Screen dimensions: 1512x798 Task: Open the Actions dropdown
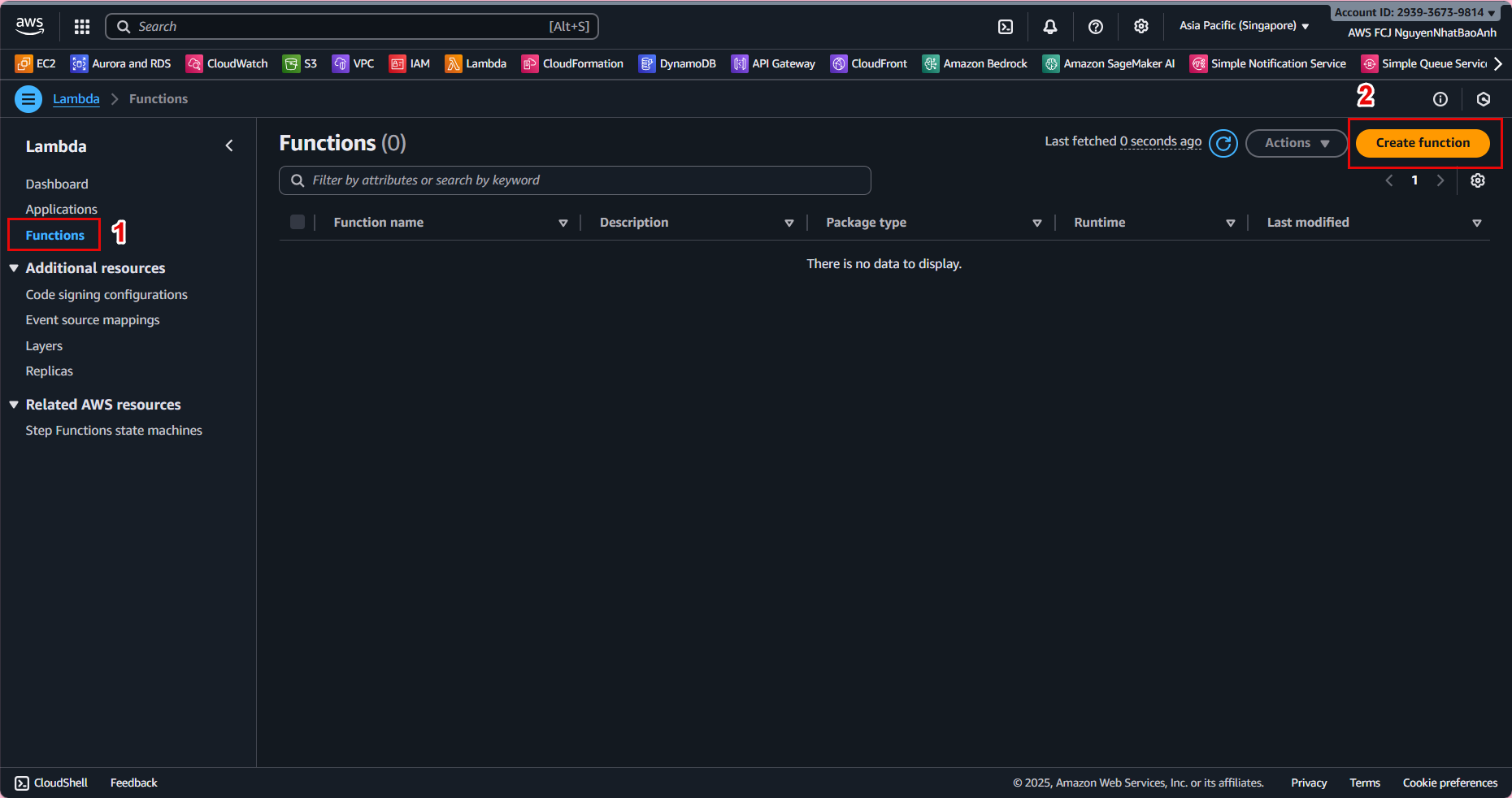point(1297,143)
